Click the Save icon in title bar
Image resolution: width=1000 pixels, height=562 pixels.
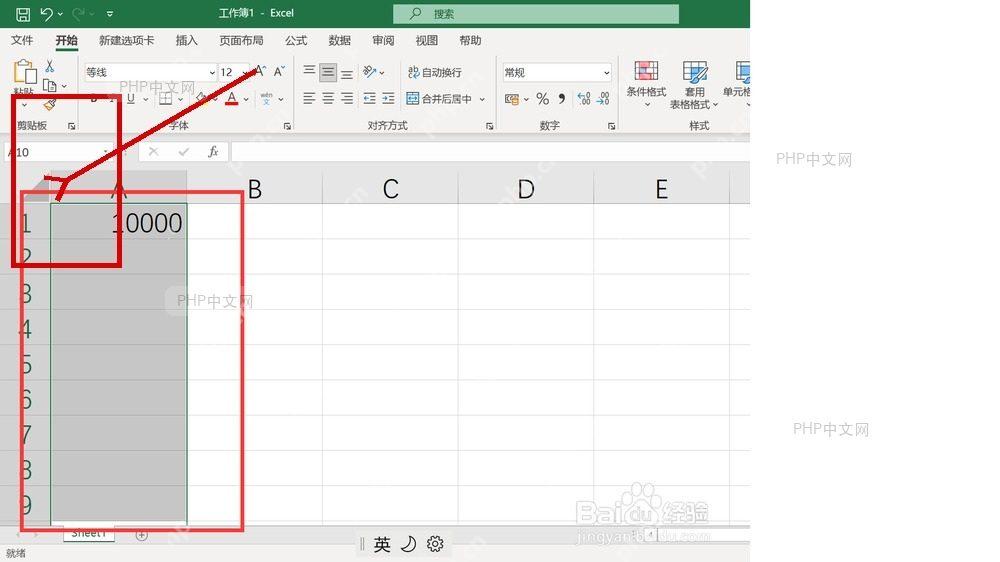(x=23, y=14)
